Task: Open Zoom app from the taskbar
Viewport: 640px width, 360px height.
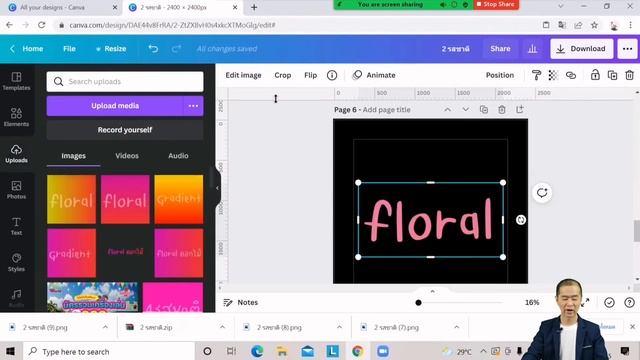Action: [x=382, y=351]
